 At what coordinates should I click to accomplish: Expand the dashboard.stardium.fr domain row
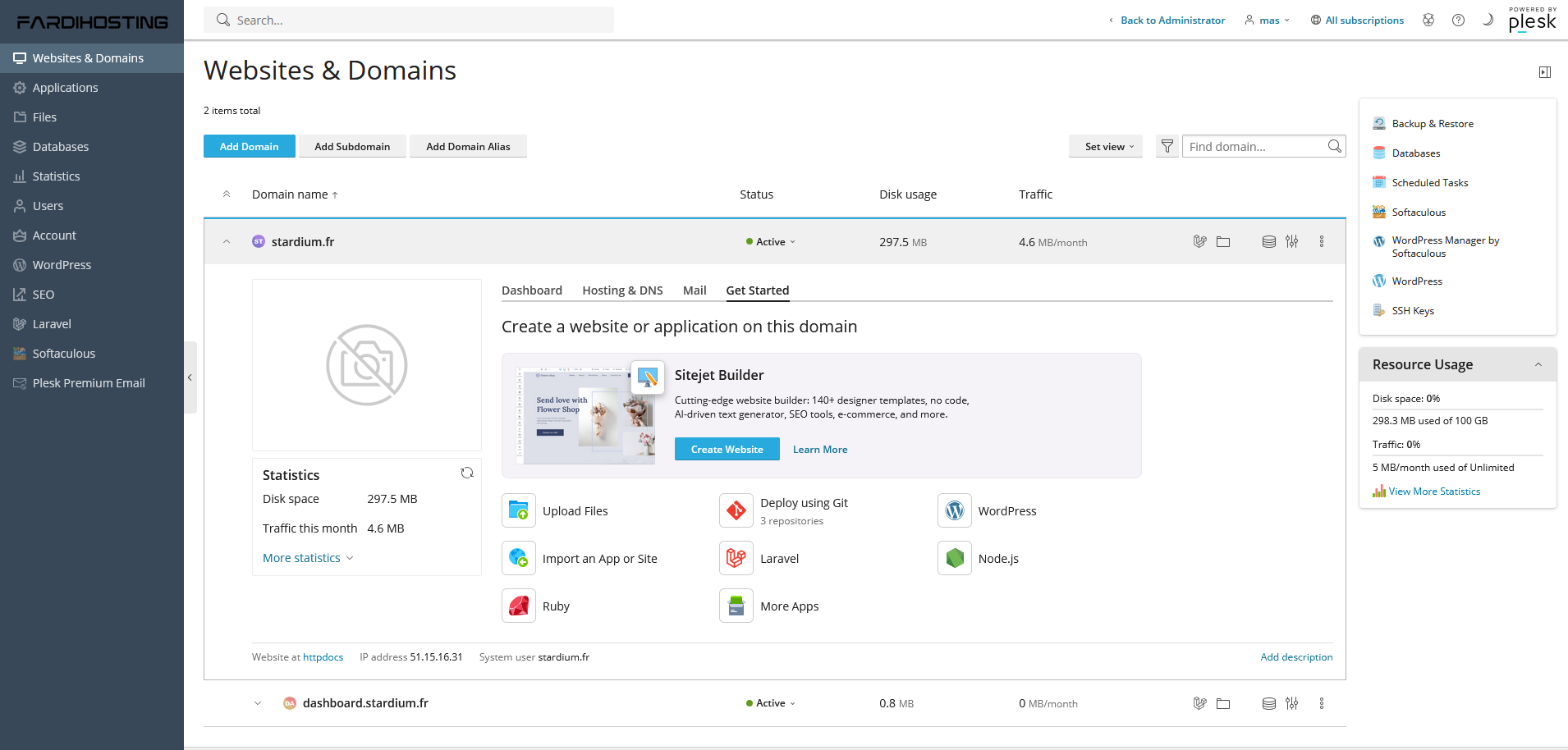point(258,703)
